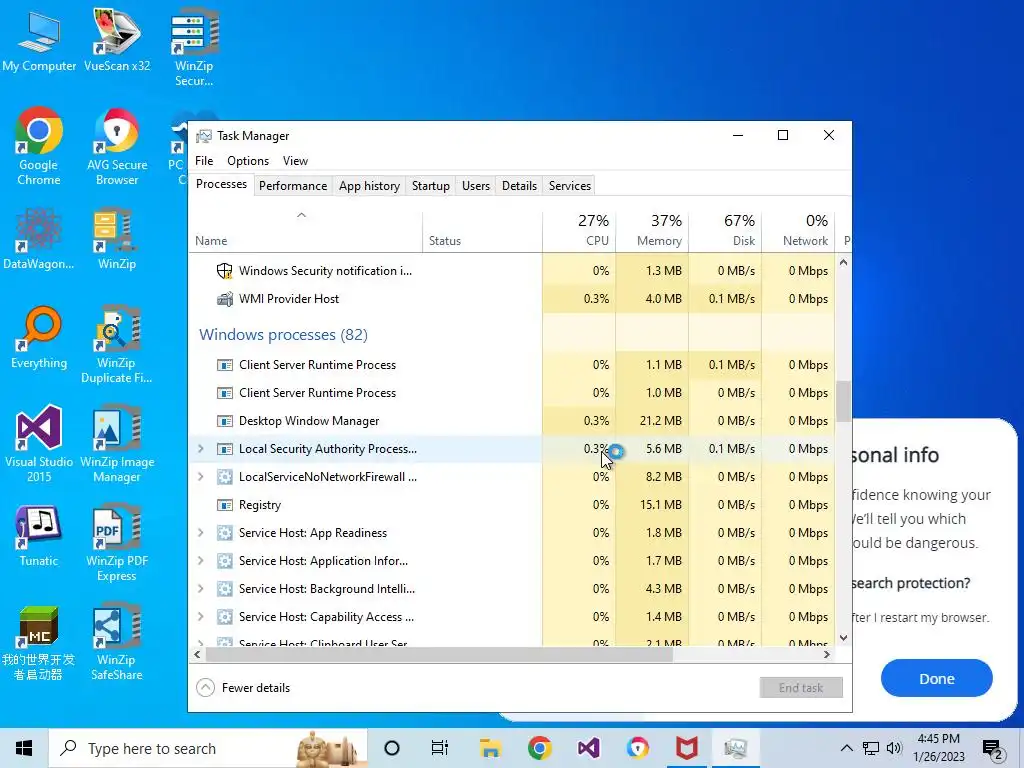Screen dimensions: 1024x768
Task: Click the Windows processes (82) group header
Action: [283, 335]
